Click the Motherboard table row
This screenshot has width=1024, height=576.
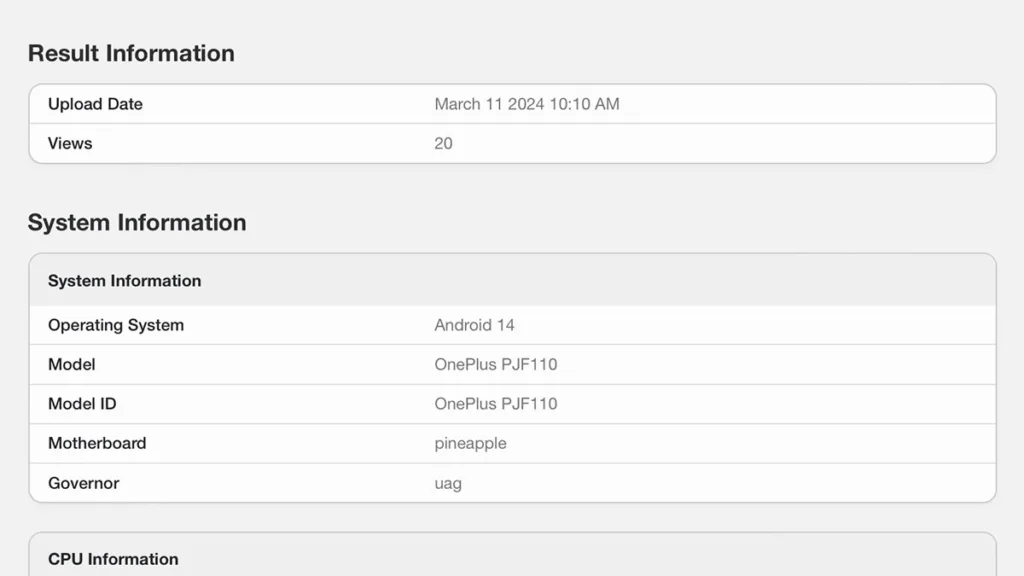(x=513, y=443)
